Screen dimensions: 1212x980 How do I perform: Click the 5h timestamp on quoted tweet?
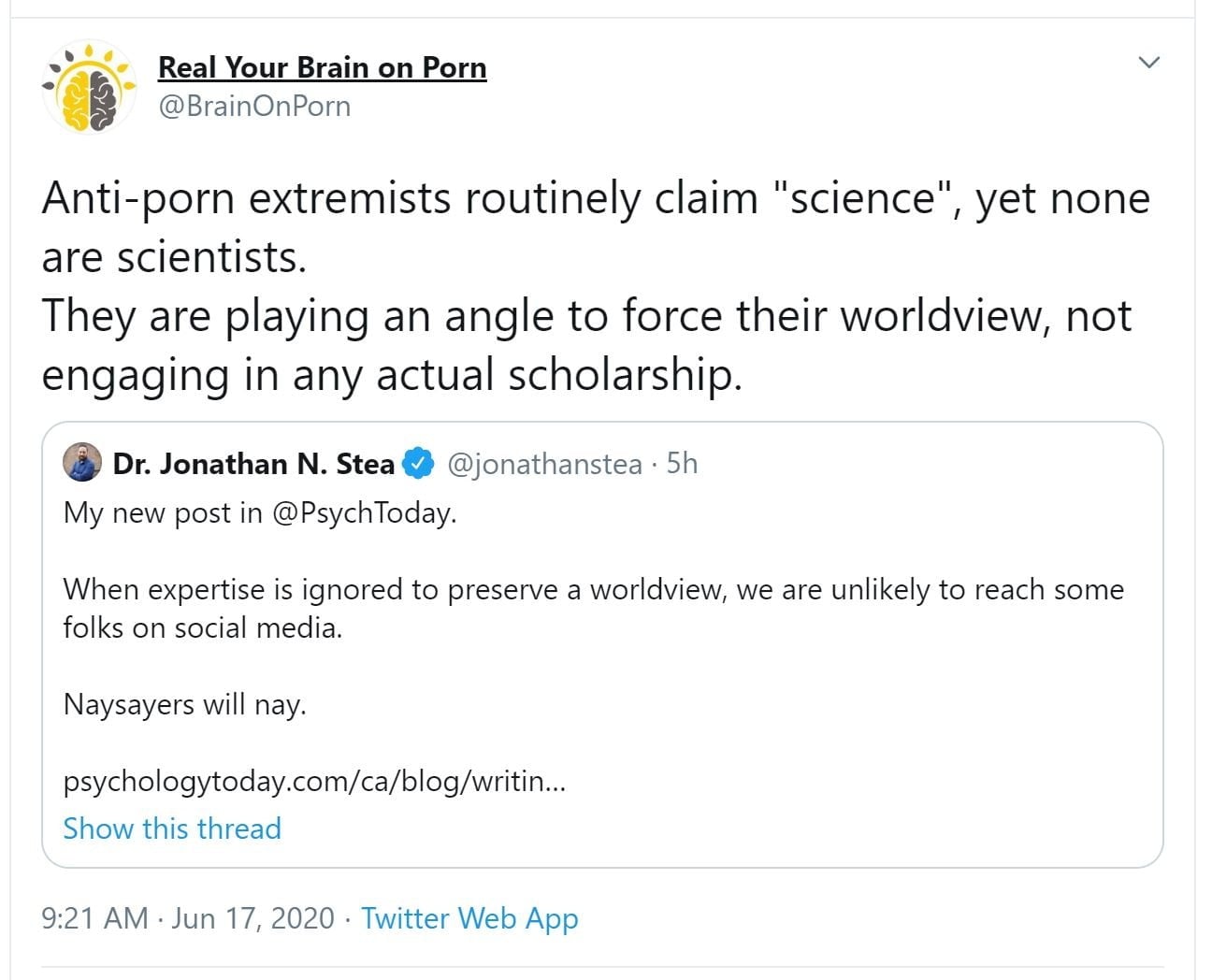682,464
